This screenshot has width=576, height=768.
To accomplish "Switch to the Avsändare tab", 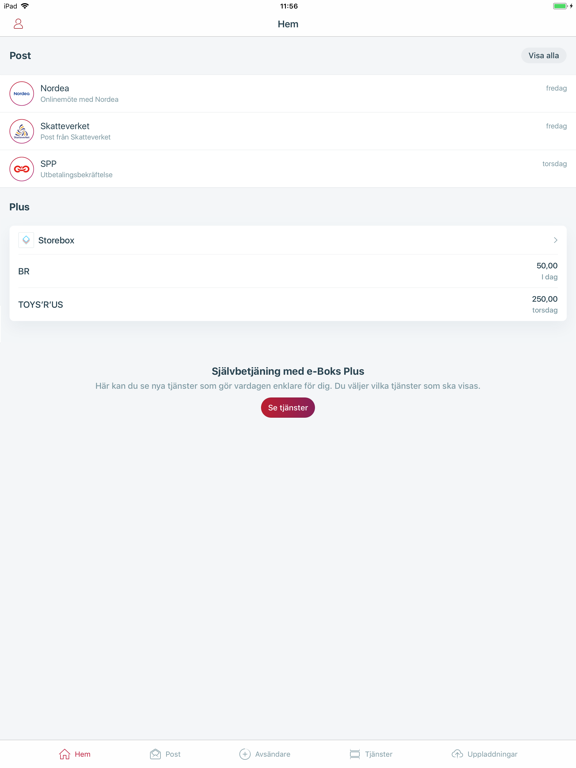I will tap(264, 754).
